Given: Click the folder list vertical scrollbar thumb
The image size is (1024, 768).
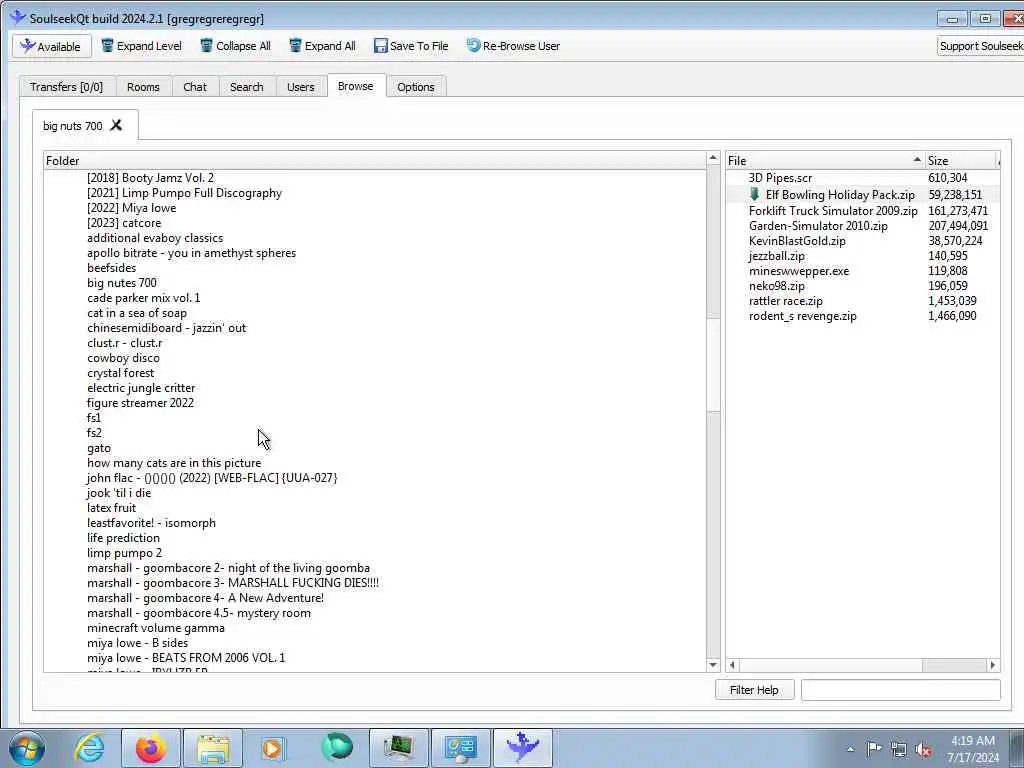Looking at the screenshot, I should [x=712, y=365].
